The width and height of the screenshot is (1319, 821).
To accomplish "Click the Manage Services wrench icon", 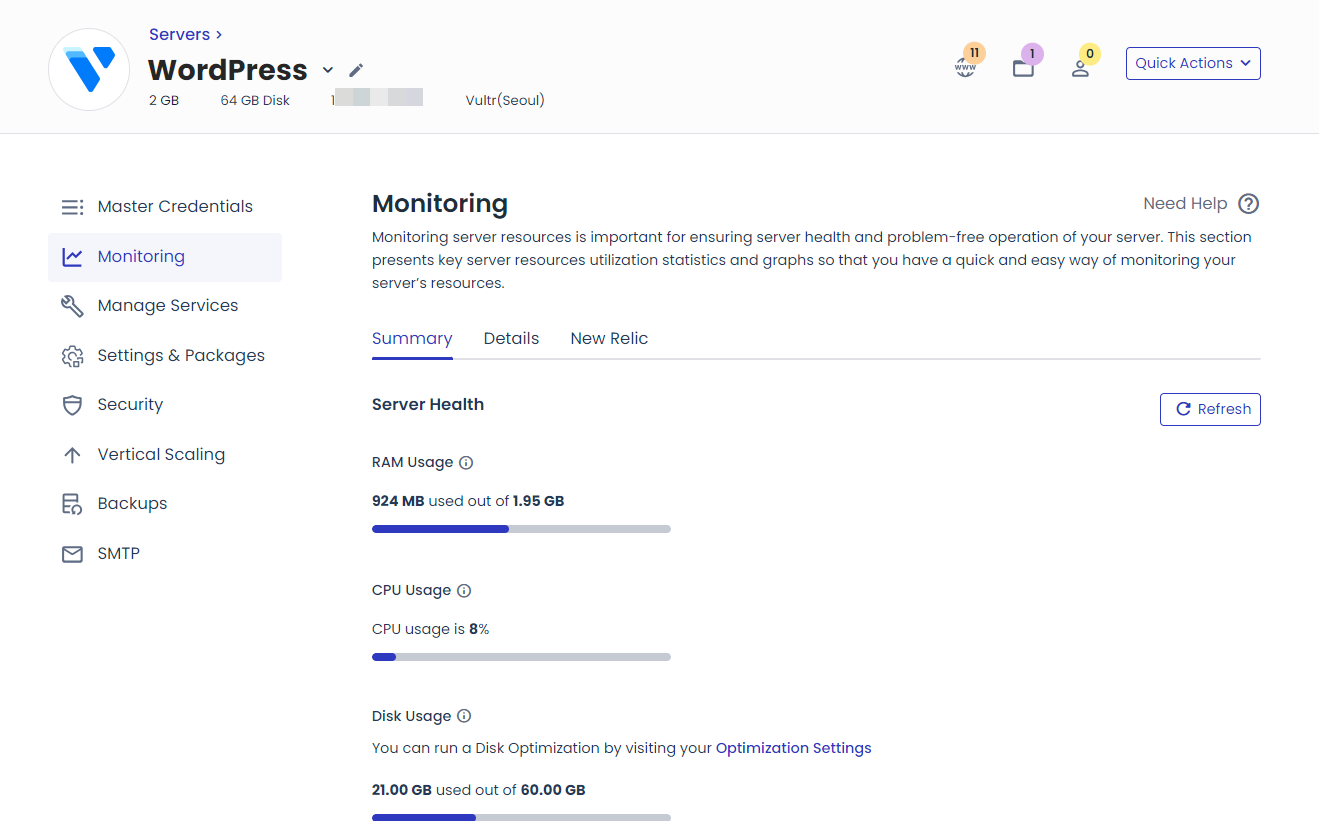I will tap(72, 306).
